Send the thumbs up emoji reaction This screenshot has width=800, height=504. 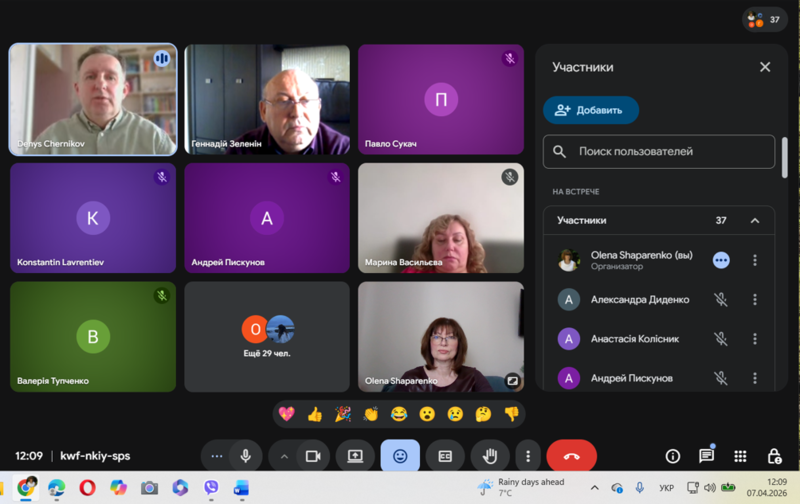pos(315,414)
